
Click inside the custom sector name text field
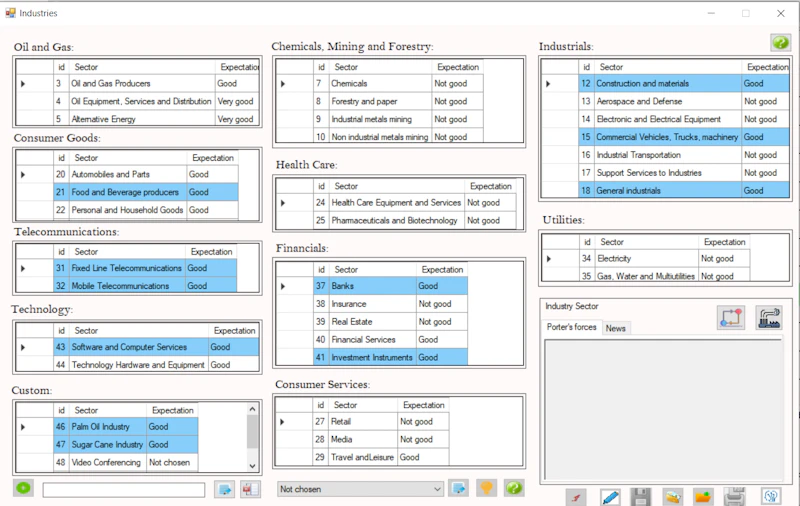tap(124, 490)
